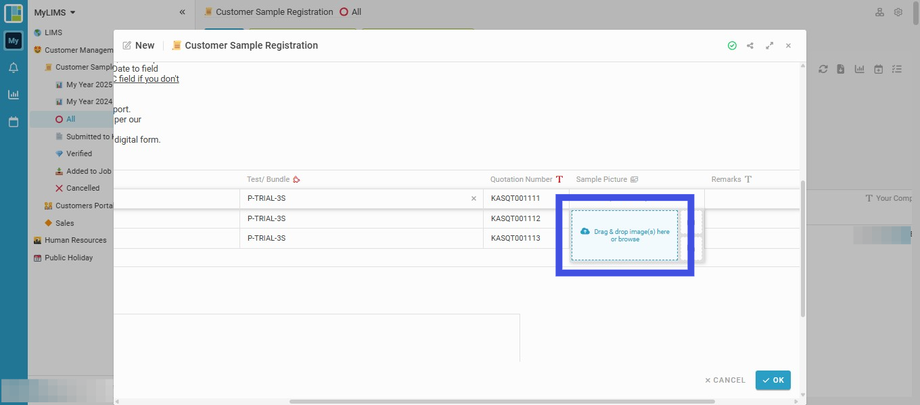
Task: Cancel the new registration dialog
Action: [725, 380]
